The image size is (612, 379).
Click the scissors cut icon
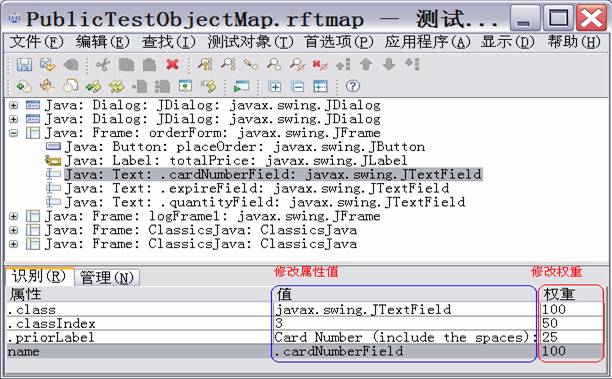(103, 64)
